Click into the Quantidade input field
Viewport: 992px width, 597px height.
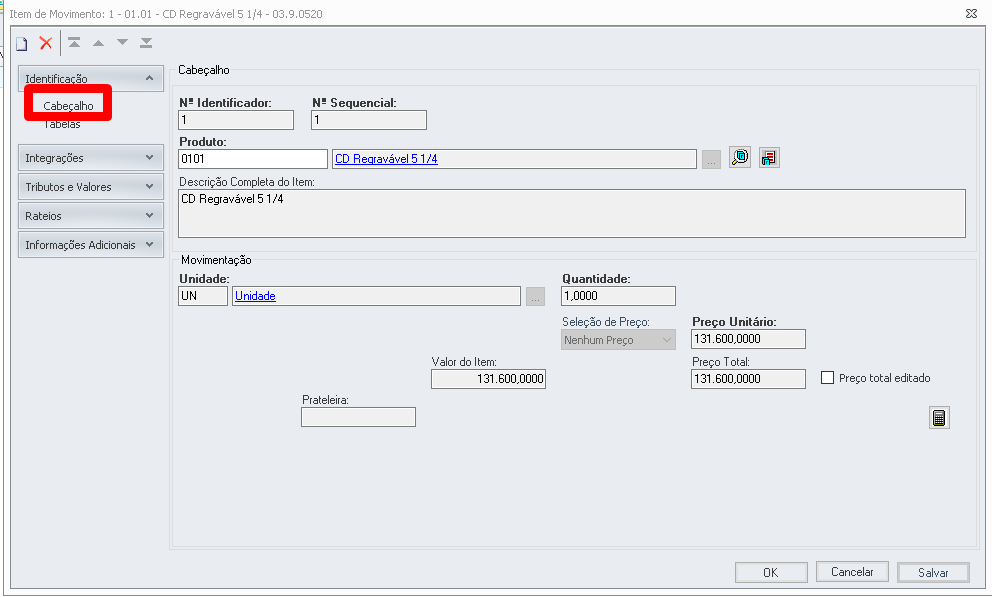tap(618, 296)
